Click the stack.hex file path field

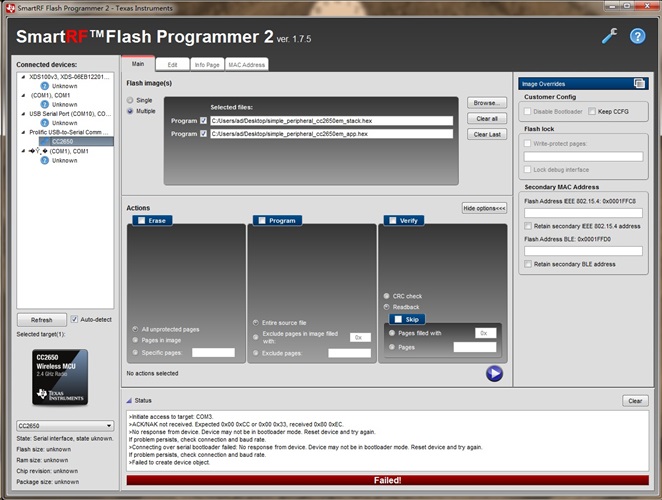pyautogui.click(x=331, y=121)
